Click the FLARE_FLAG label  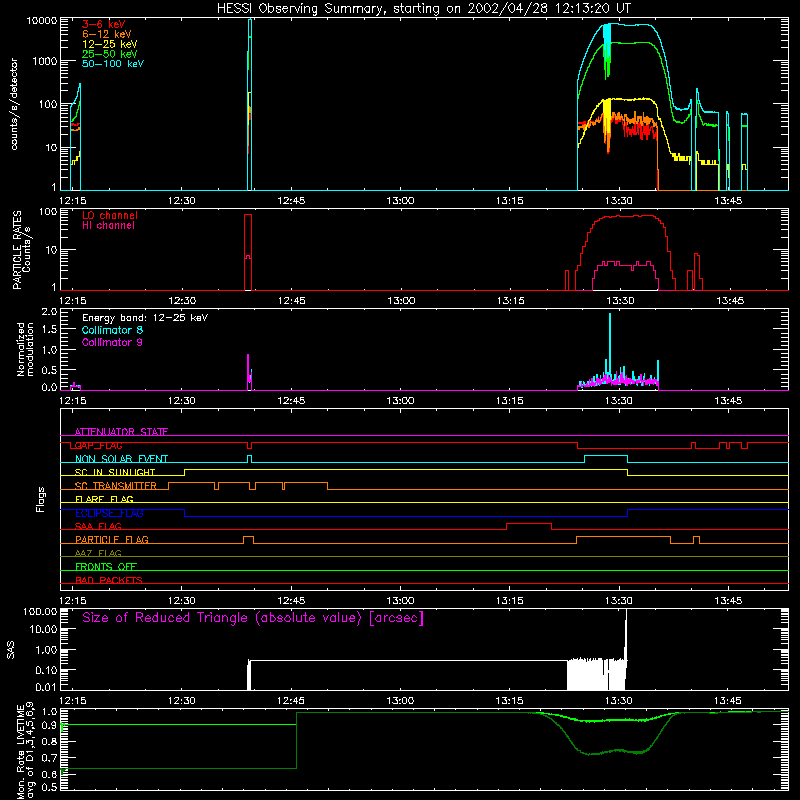(x=104, y=499)
